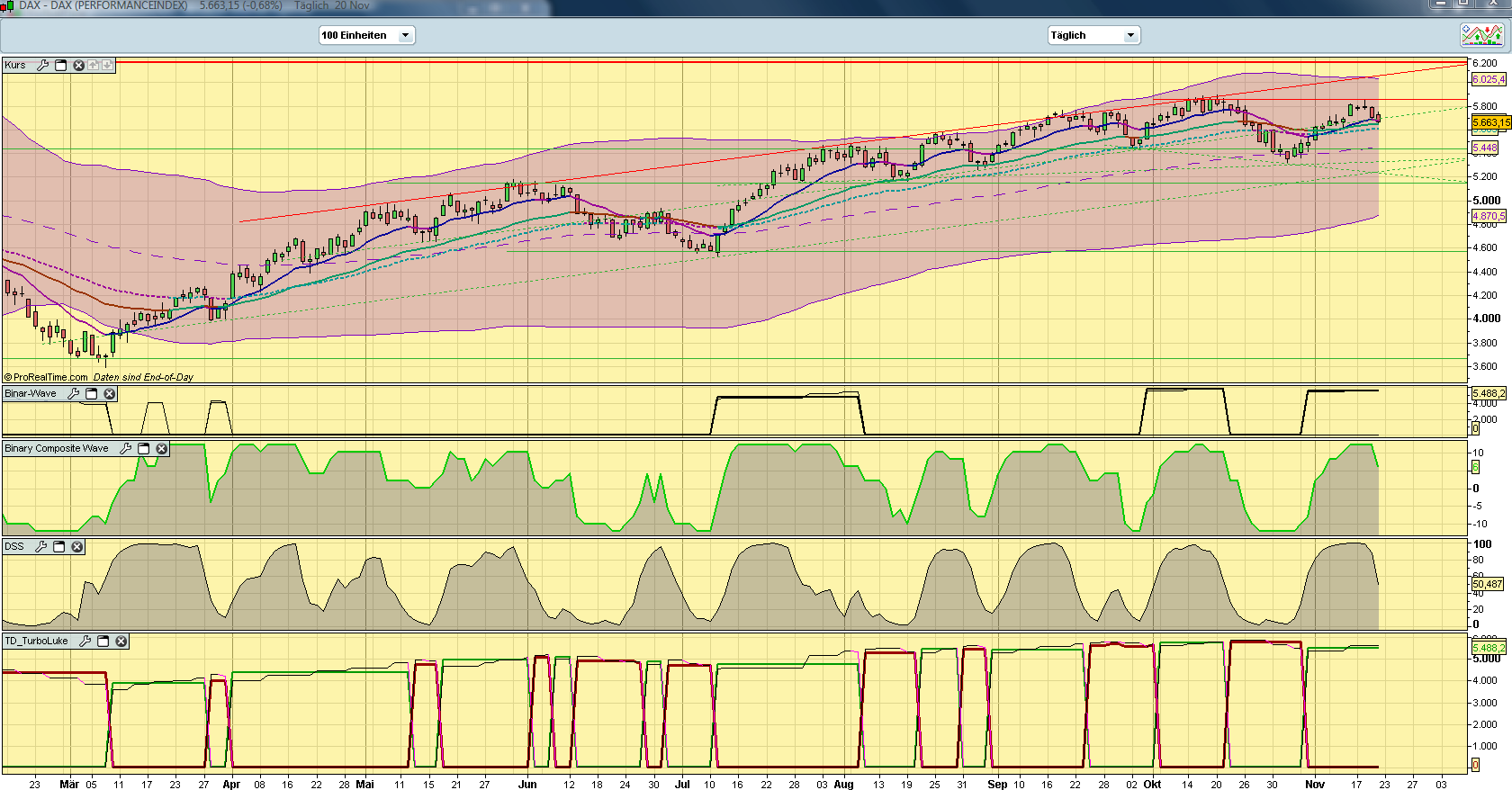Click the Nov label on time axis
Viewport: 1512px width, 790px height.
click(x=1315, y=785)
